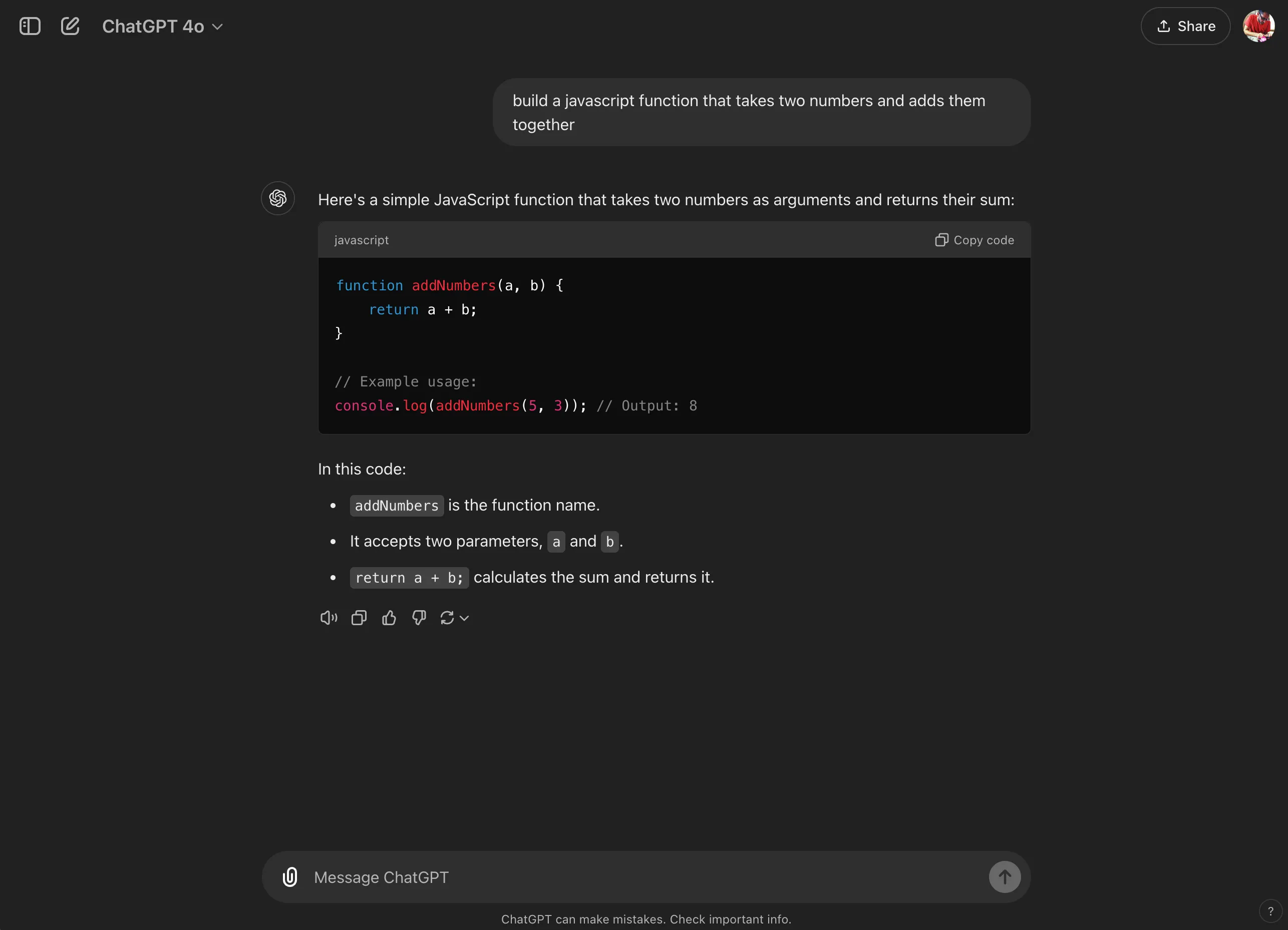Click the read aloud speaker icon
The image size is (1288, 930).
(328, 617)
